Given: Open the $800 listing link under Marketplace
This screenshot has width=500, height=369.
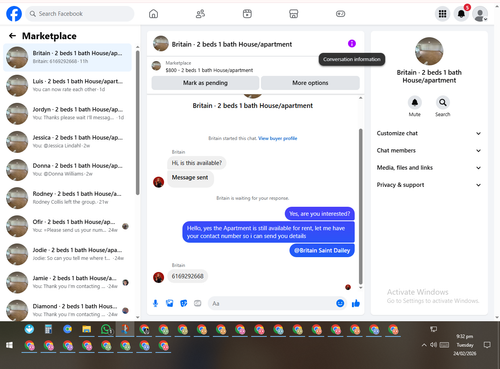Looking at the screenshot, I should [x=209, y=70].
